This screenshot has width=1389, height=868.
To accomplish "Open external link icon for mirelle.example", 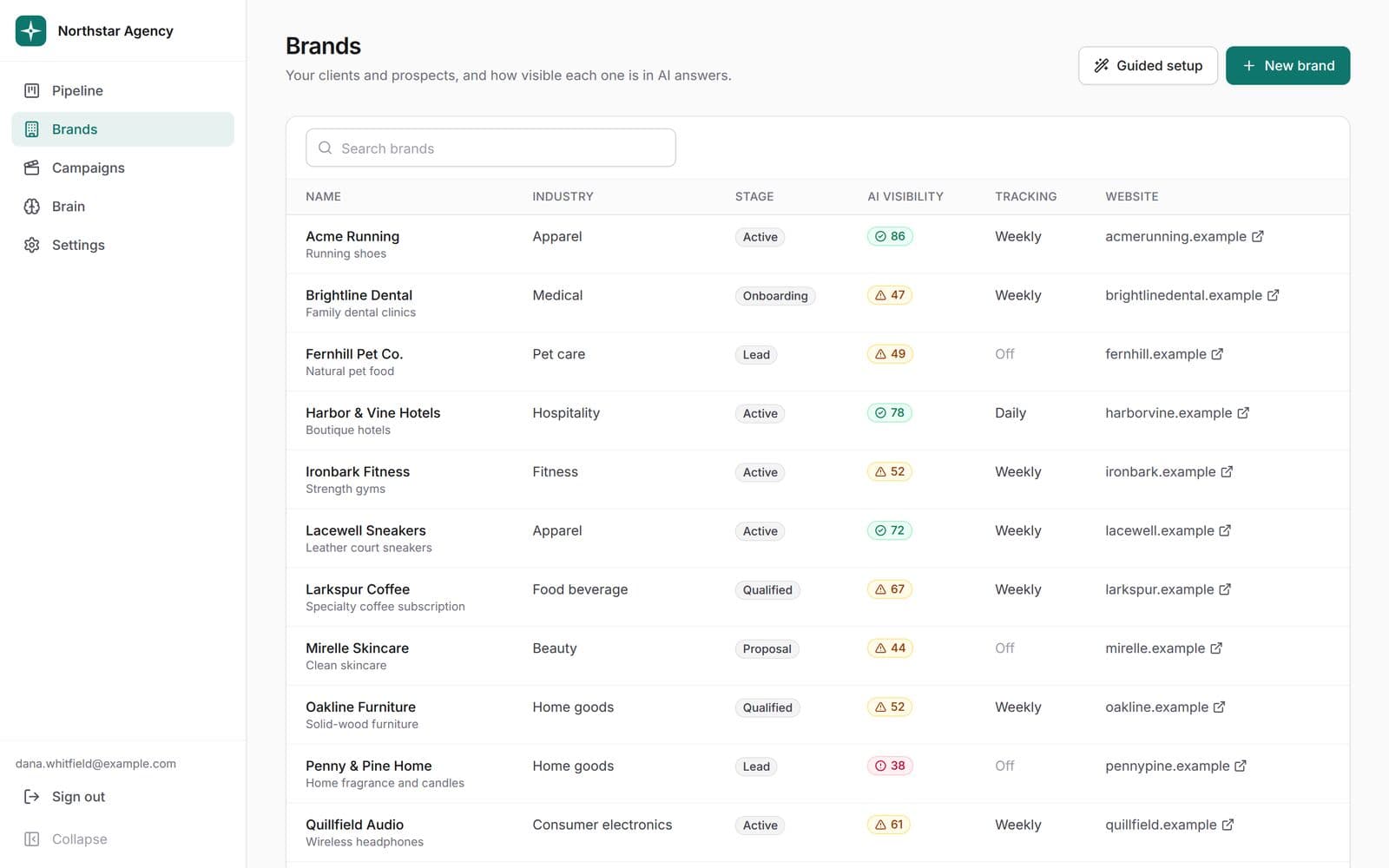I will click(x=1216, y=648).
